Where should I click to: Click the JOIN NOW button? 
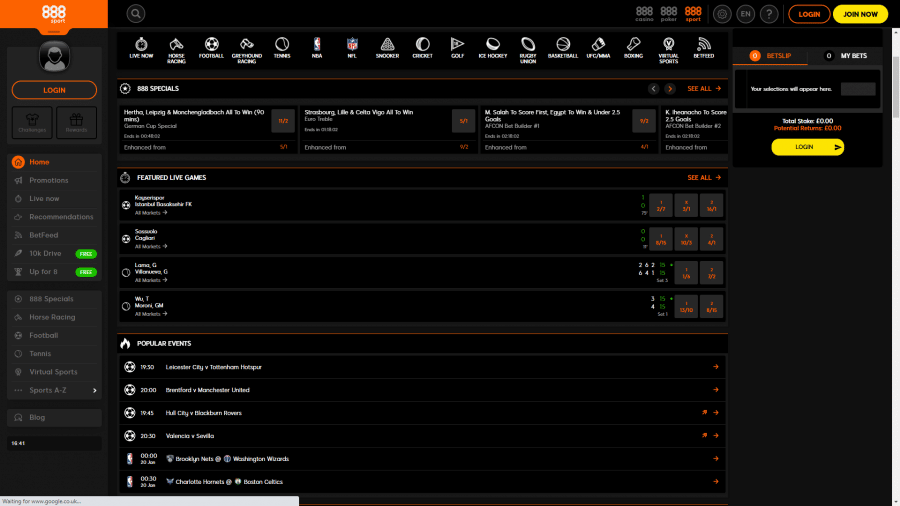[860, 14]
